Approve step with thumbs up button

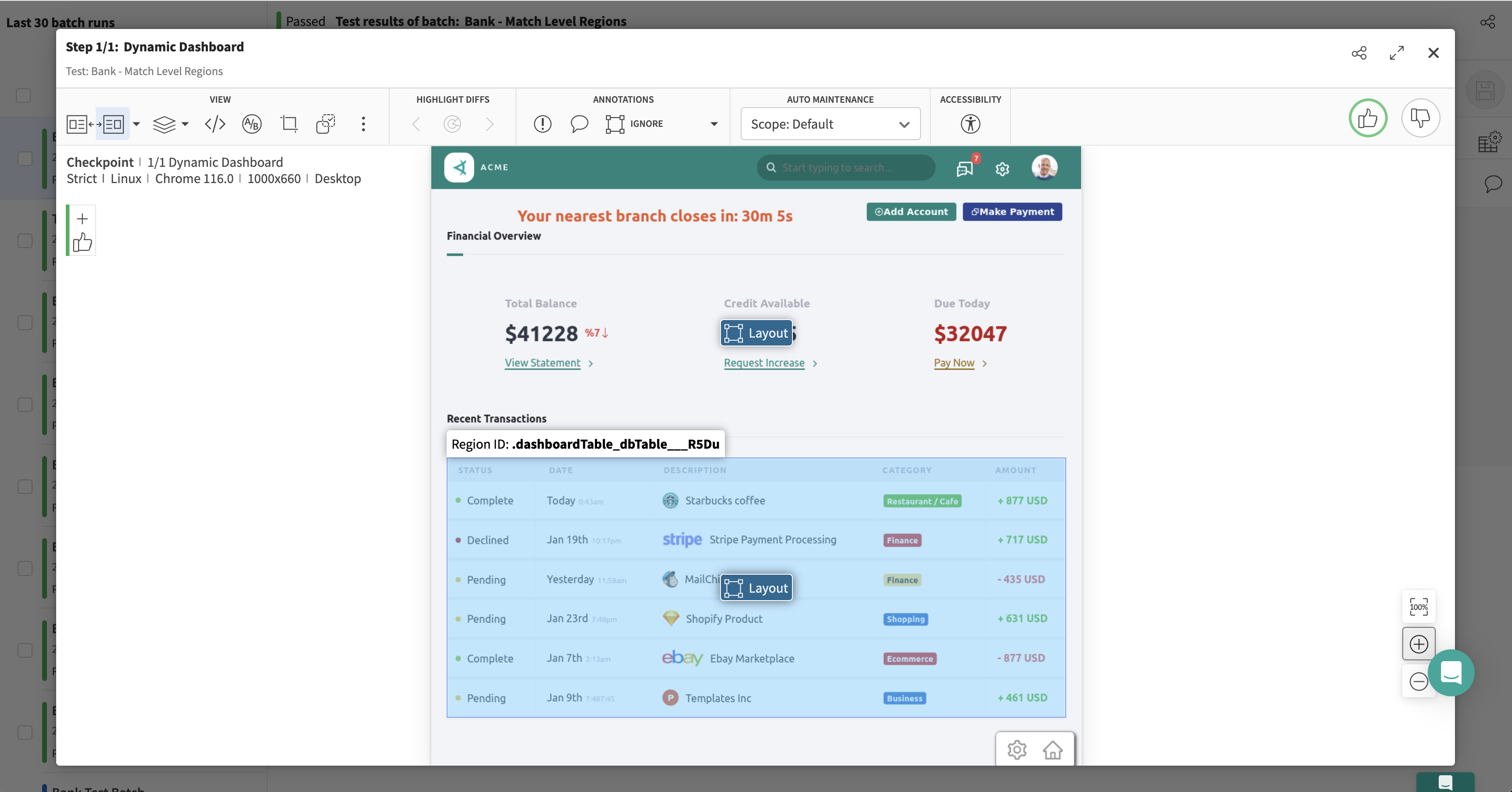1368,118
